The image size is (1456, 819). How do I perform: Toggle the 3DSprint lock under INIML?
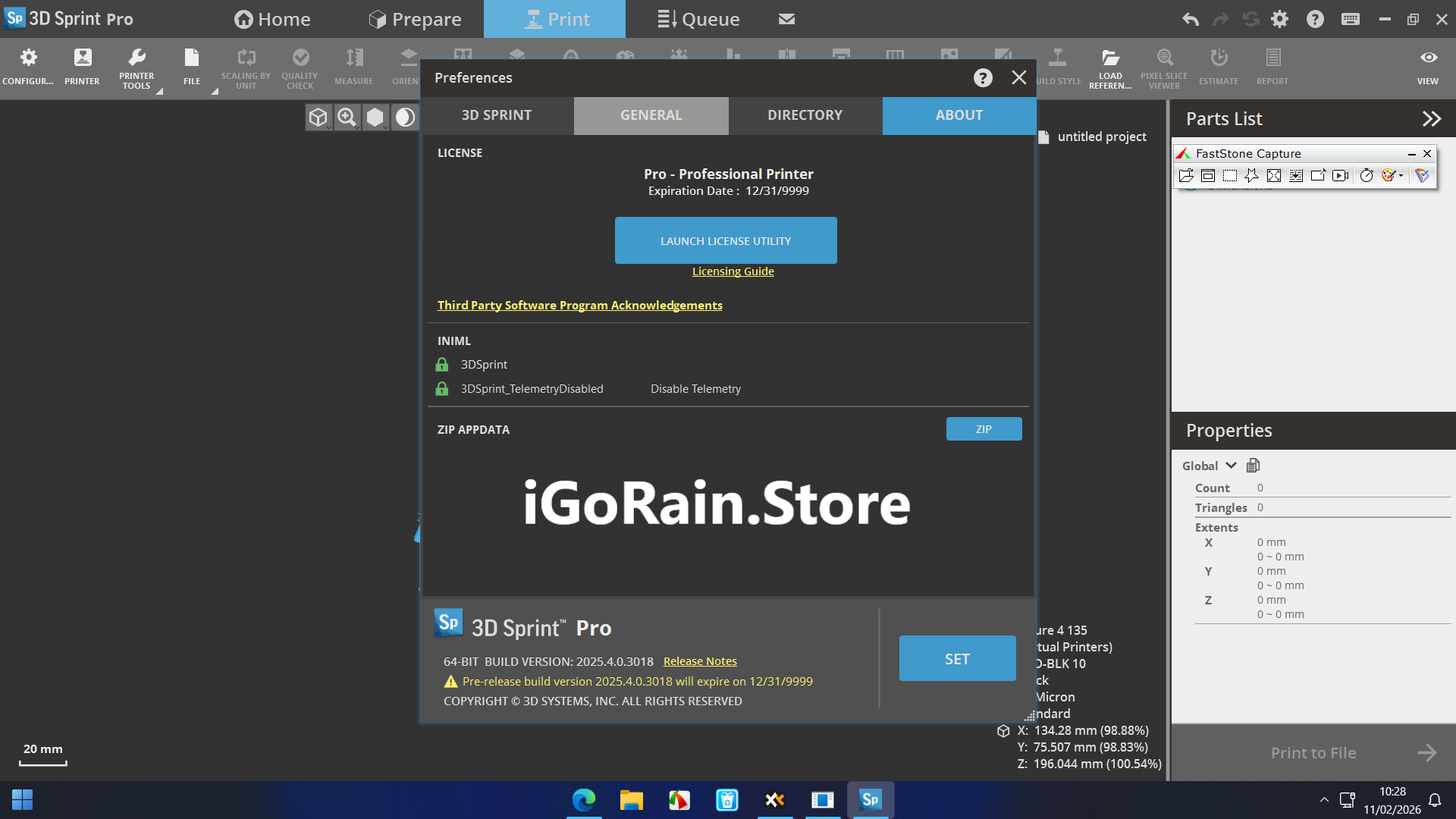click(442, 365)
